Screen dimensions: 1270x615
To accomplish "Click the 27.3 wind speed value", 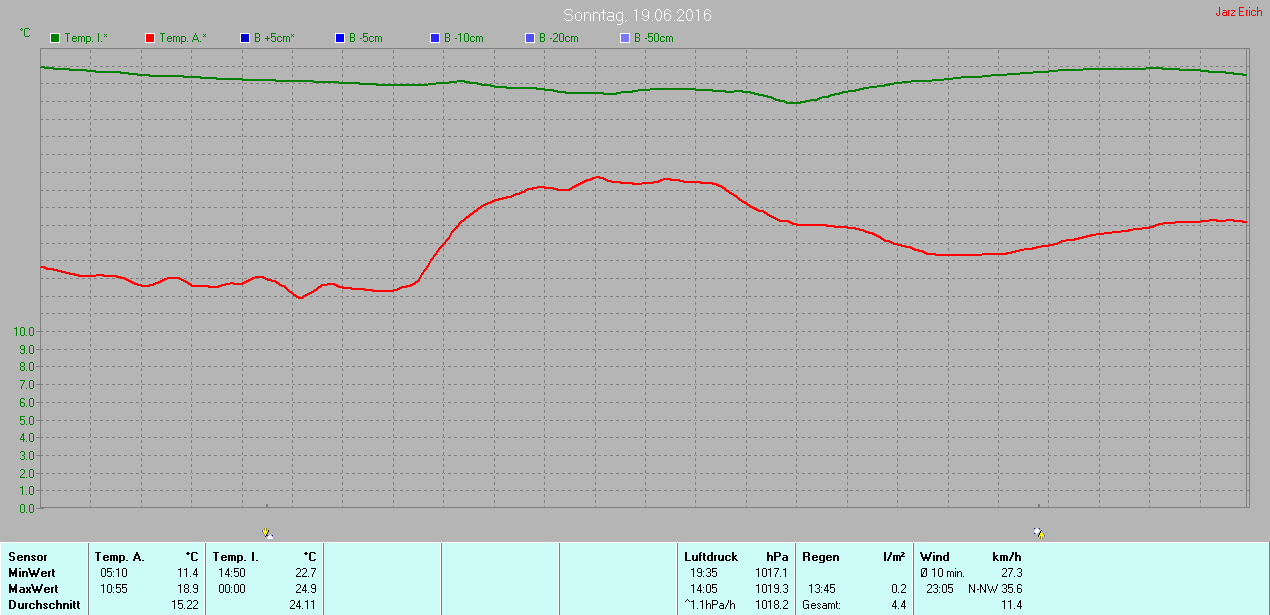I will pos(1011,573).
